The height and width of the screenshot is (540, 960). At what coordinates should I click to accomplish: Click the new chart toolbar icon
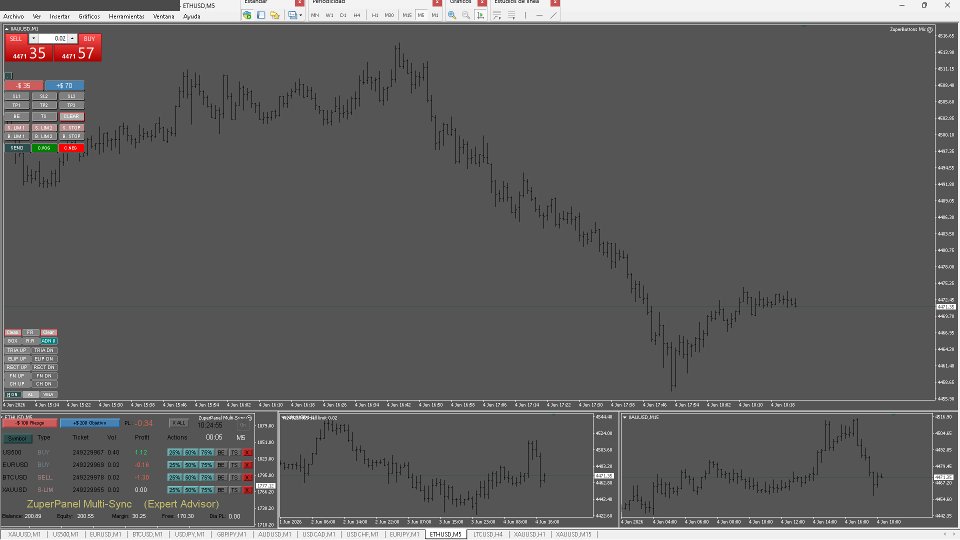(247, 15)
